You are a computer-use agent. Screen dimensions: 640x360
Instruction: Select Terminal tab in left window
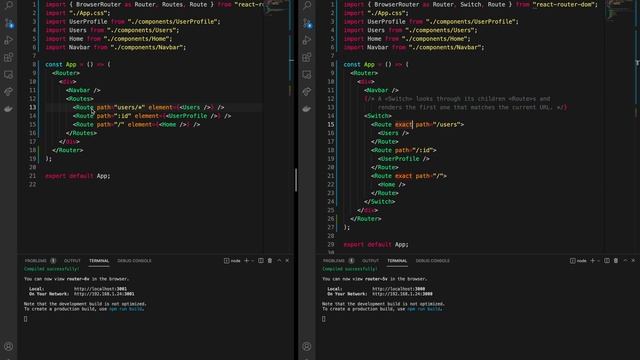99,261
